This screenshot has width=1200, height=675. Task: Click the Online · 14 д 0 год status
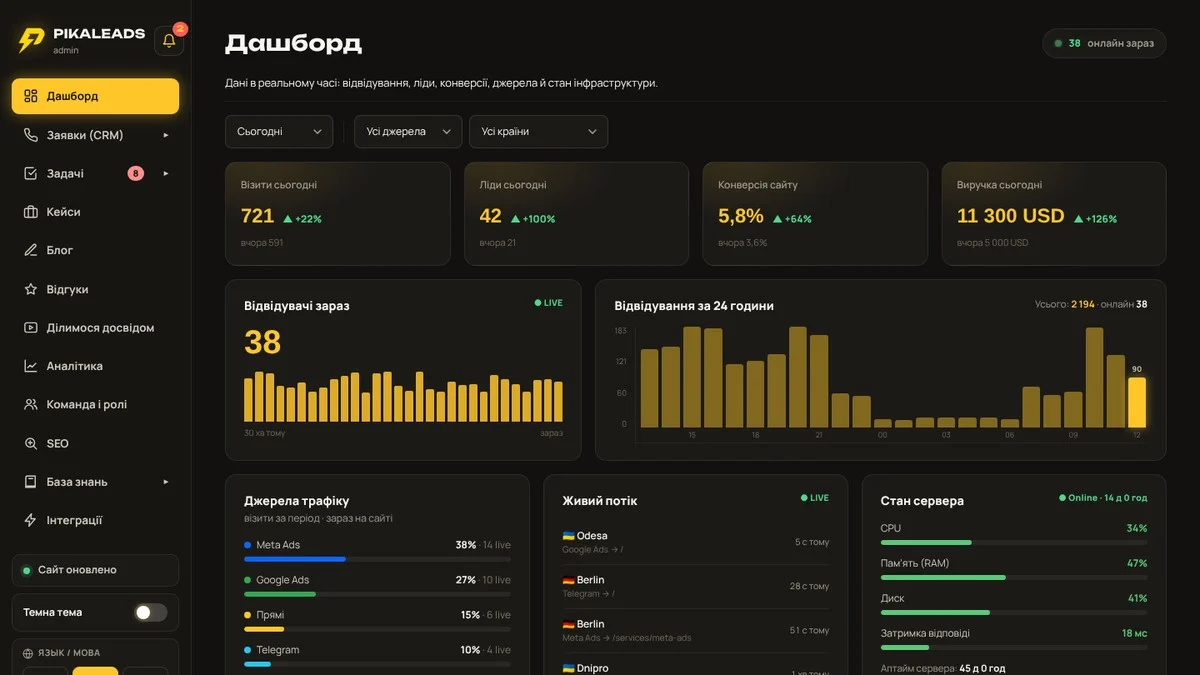(x=1103, y=498)
